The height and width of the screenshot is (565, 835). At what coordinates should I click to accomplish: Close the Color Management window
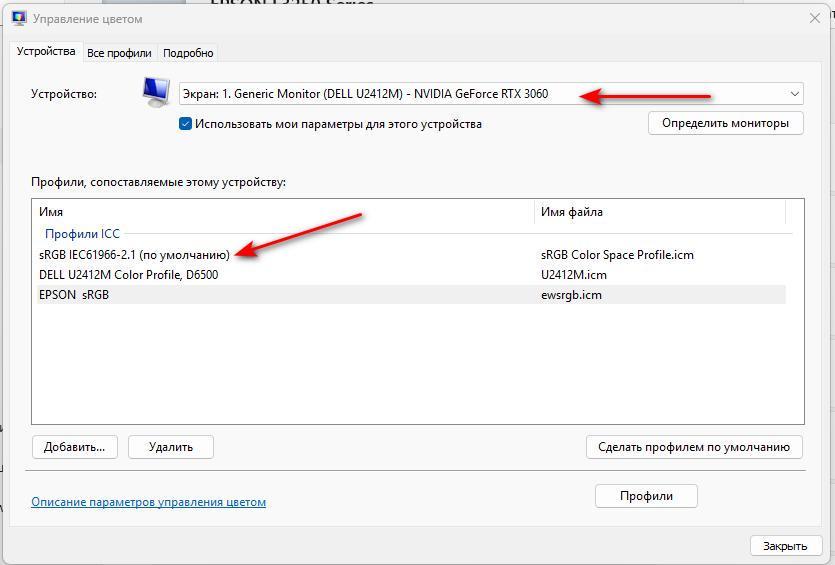[x=815, y=18]
